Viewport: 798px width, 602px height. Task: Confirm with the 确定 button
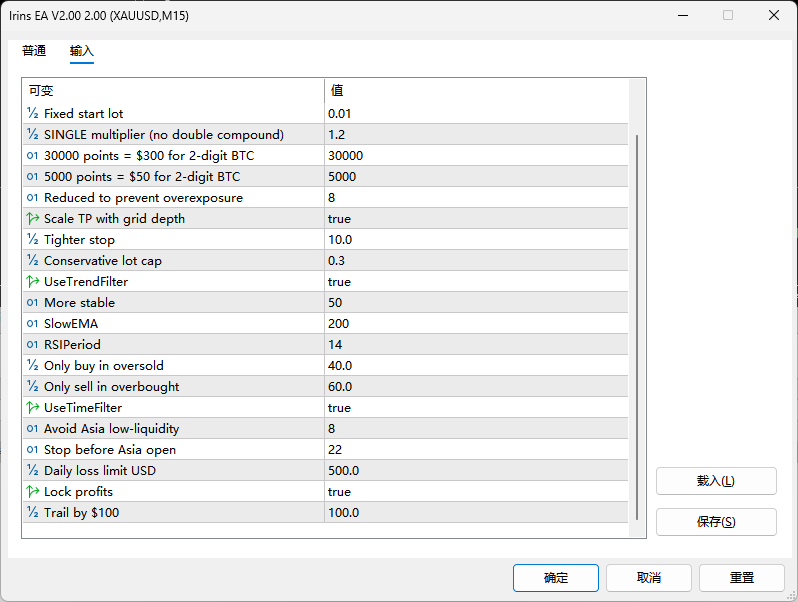click(556, 578)
